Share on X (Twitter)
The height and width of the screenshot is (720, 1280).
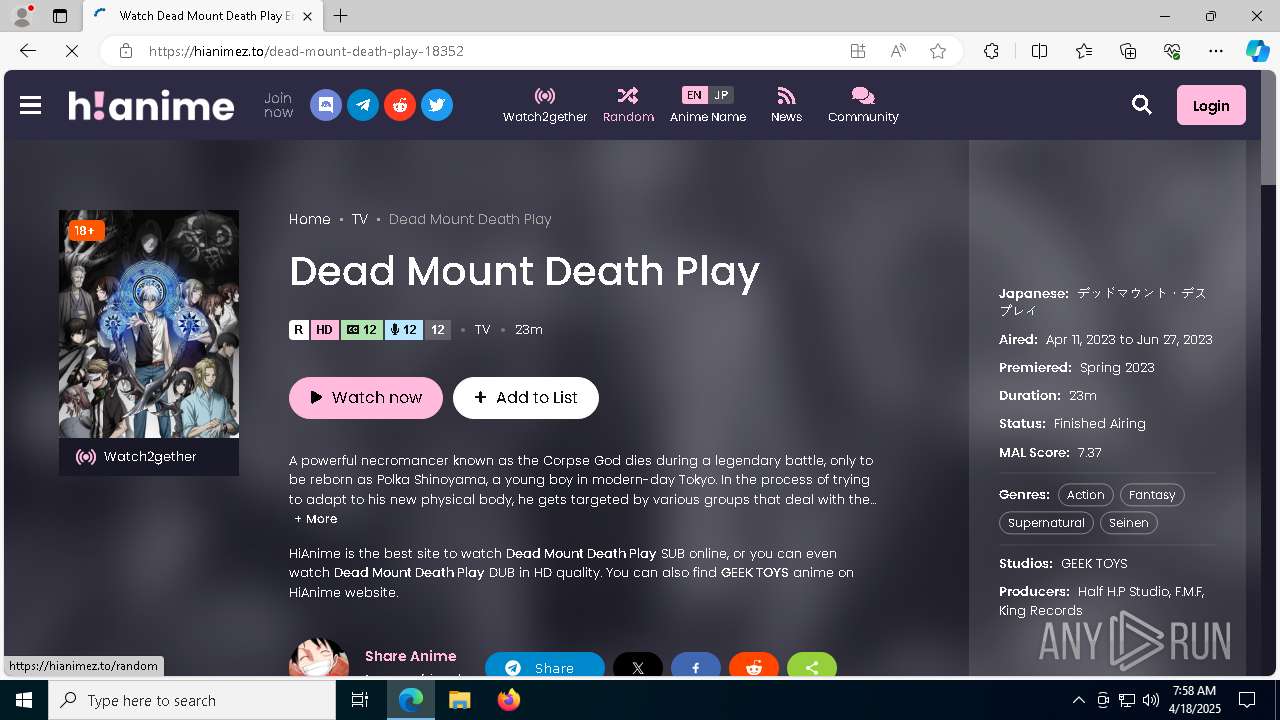click(638, 667)
